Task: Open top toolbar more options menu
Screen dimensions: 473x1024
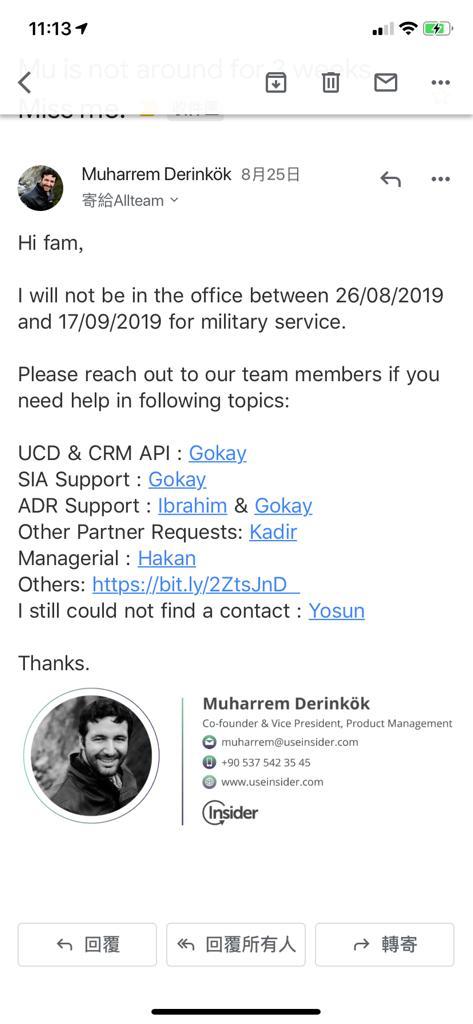Action: pyautogui.click(x=440, y=82)
